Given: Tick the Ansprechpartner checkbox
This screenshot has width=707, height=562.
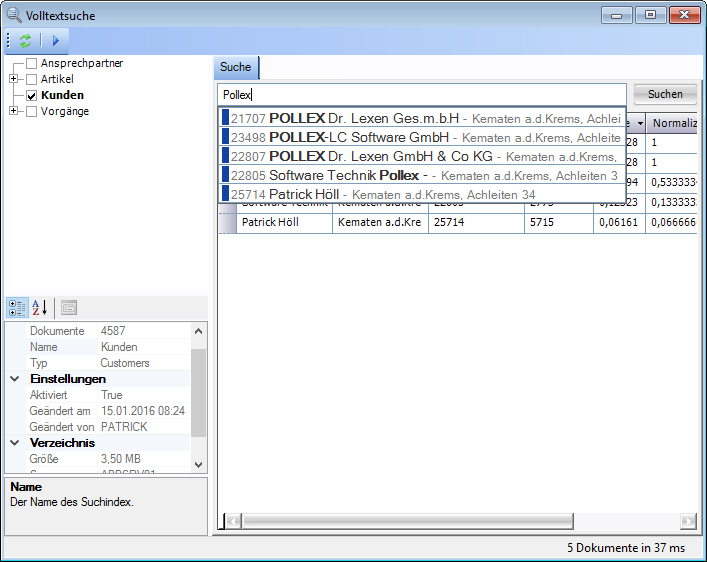Looking at the screenshot, I should click(32, 64).
